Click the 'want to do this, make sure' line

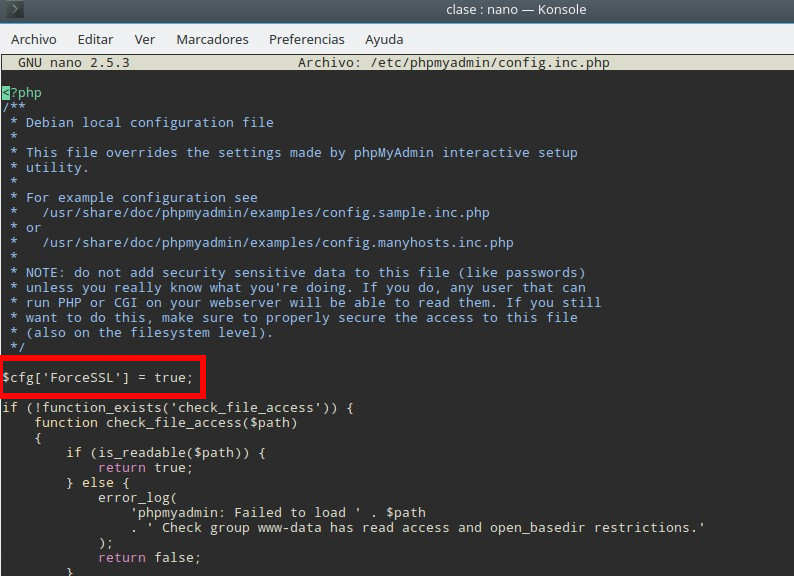(x=294, y=318)
